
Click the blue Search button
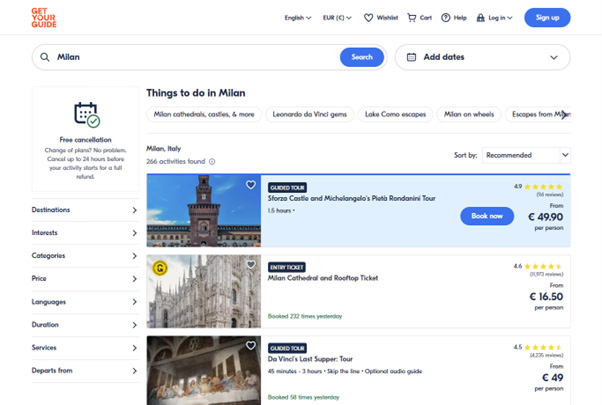tap(362, 57)
